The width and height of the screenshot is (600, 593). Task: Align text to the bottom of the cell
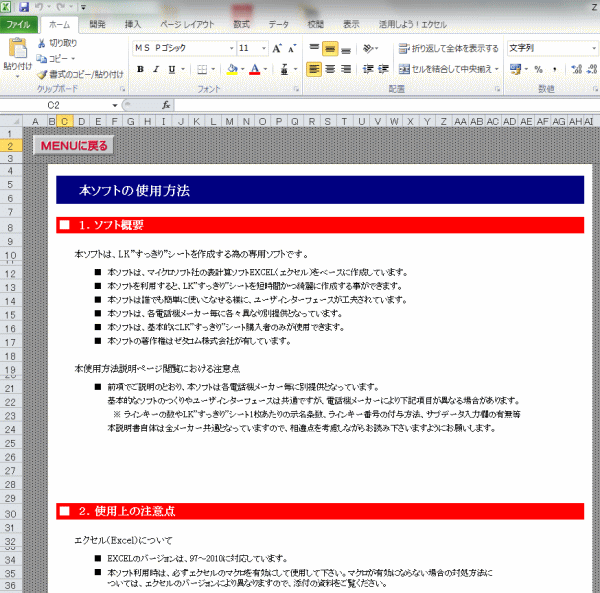point(346,49)
